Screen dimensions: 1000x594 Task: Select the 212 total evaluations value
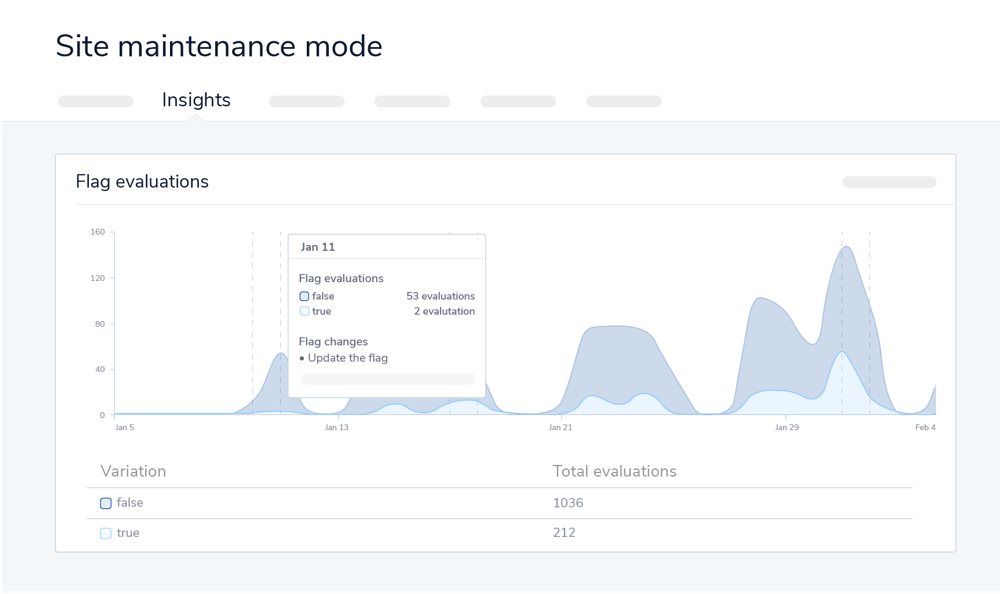pyautogui.click(x=564, y=533)
